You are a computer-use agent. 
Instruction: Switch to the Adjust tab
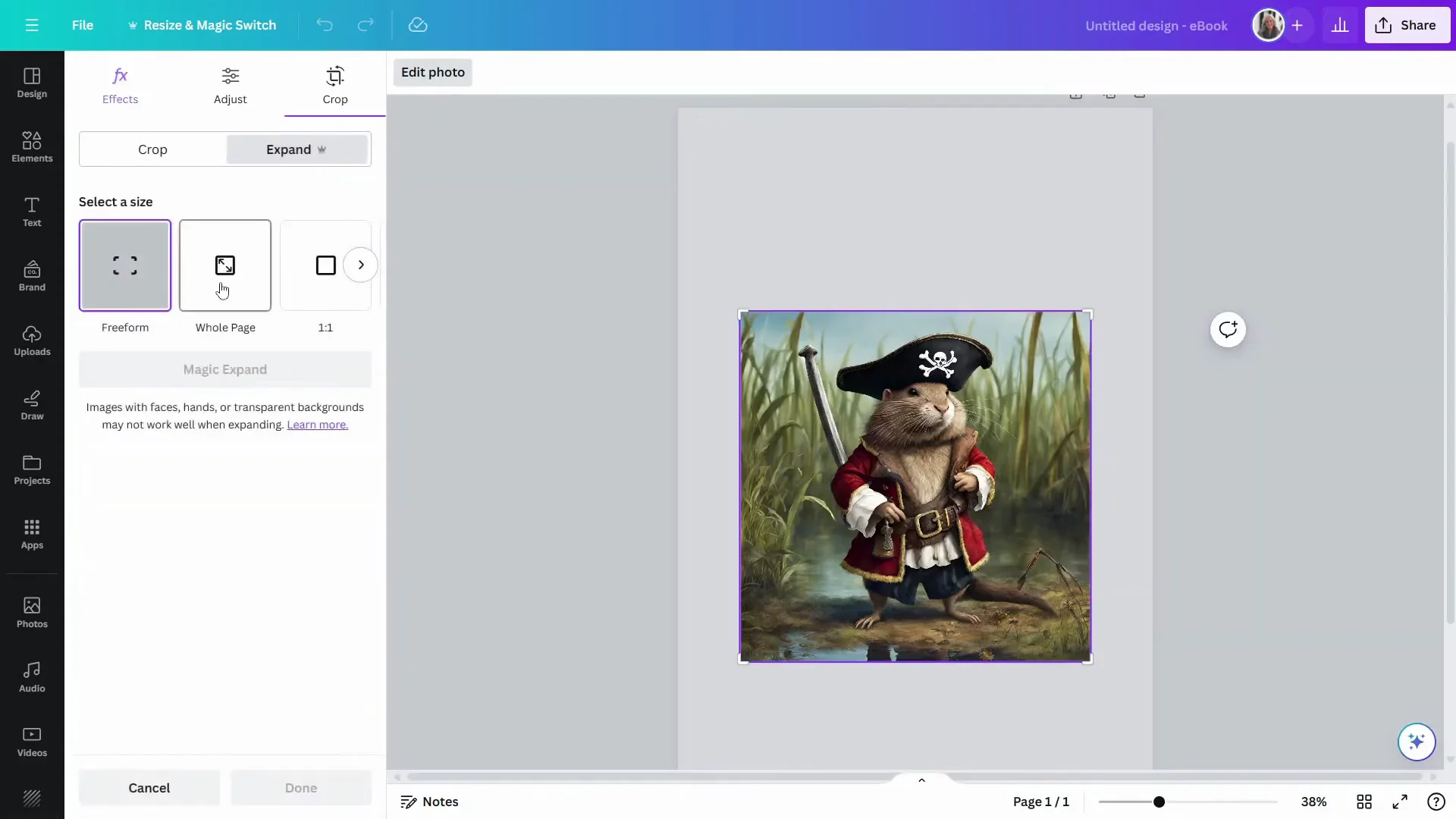231,85
